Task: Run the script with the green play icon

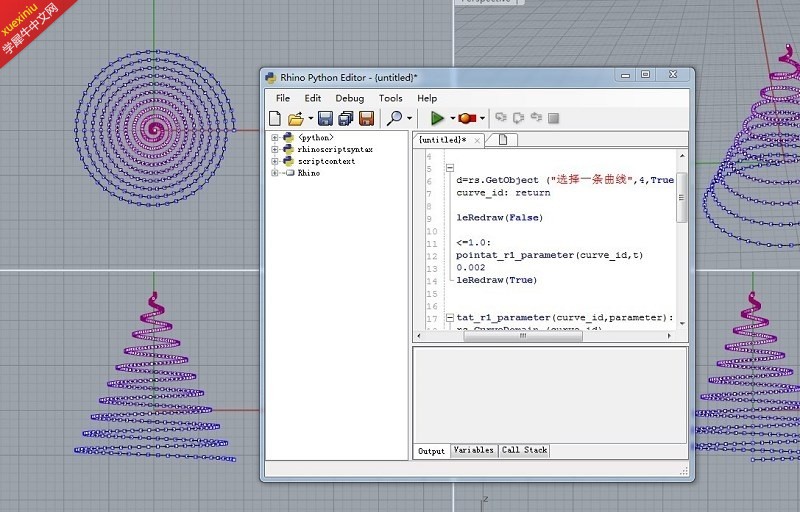Action: click(437, 118)
